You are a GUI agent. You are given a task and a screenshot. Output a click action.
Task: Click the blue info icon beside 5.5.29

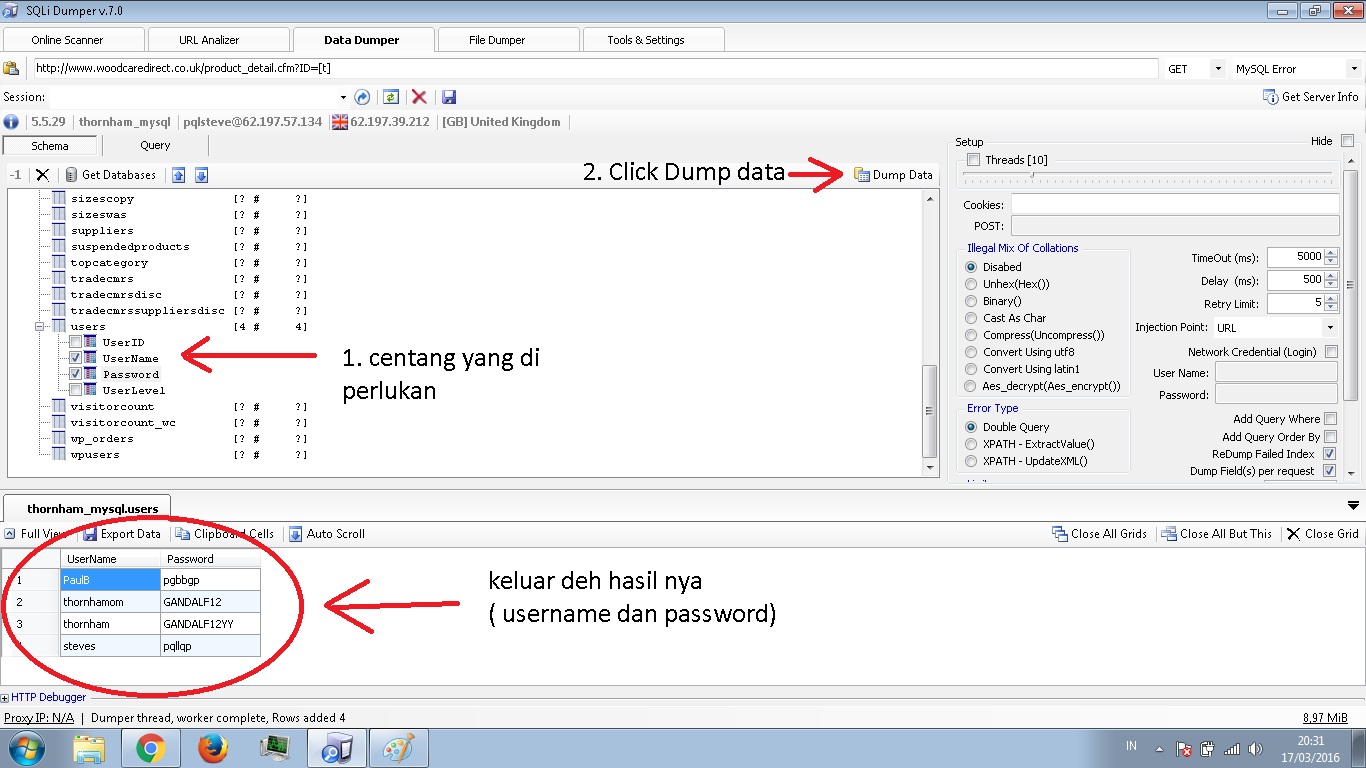click(11, 122)
